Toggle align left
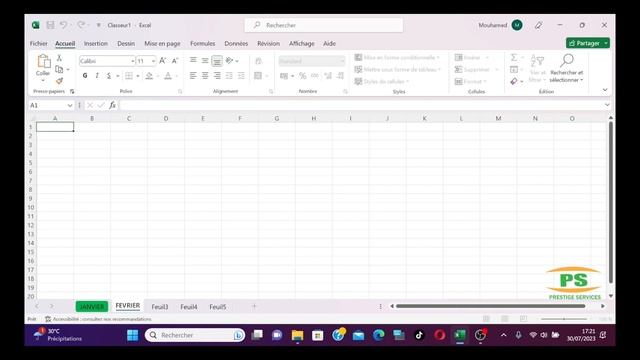This screenshot has height=360, width=640. click(193, 76)
